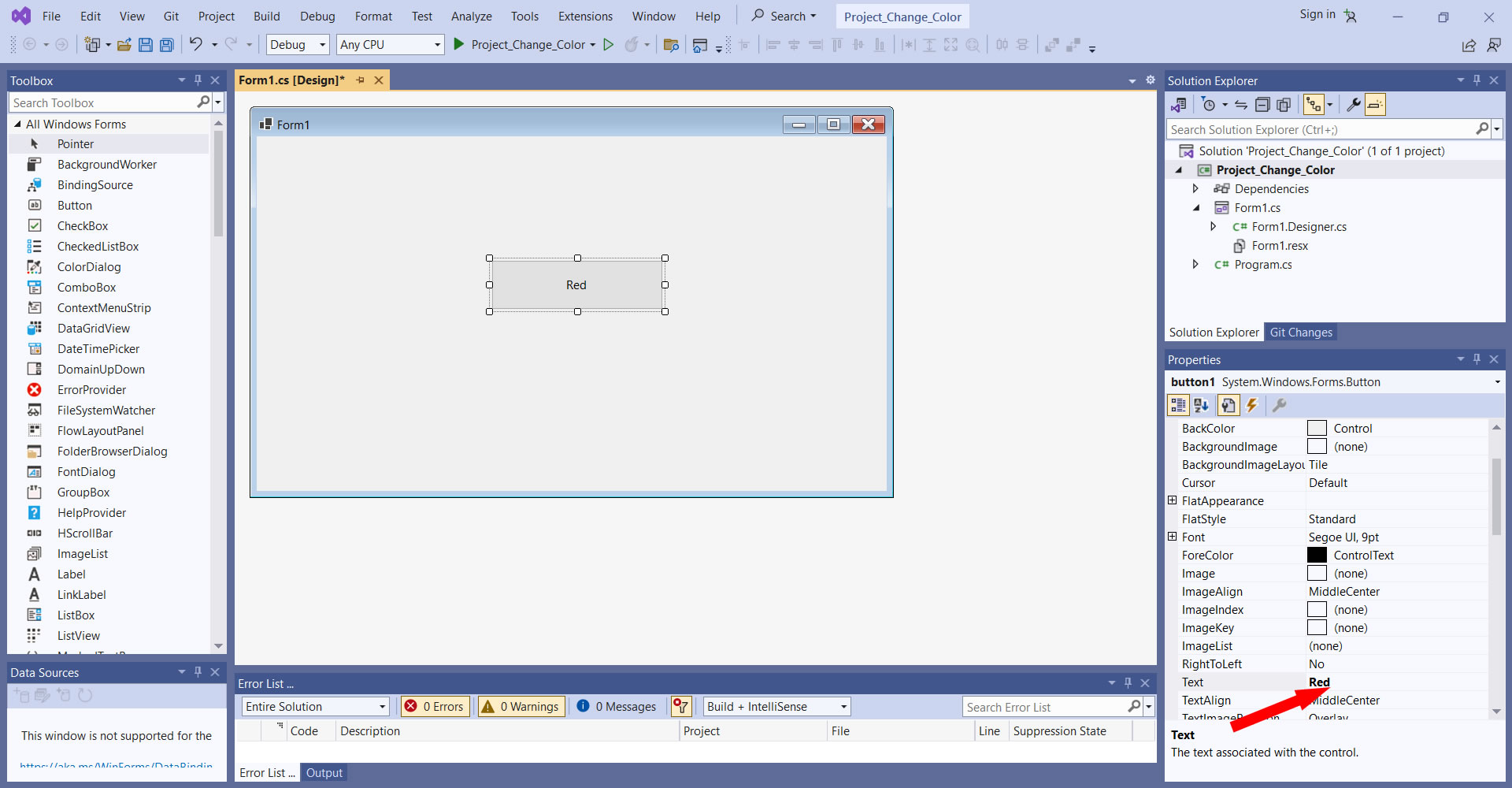The image size is (1512, 788).
Task: Click Sign in at the top
Action: (1317, 14)
